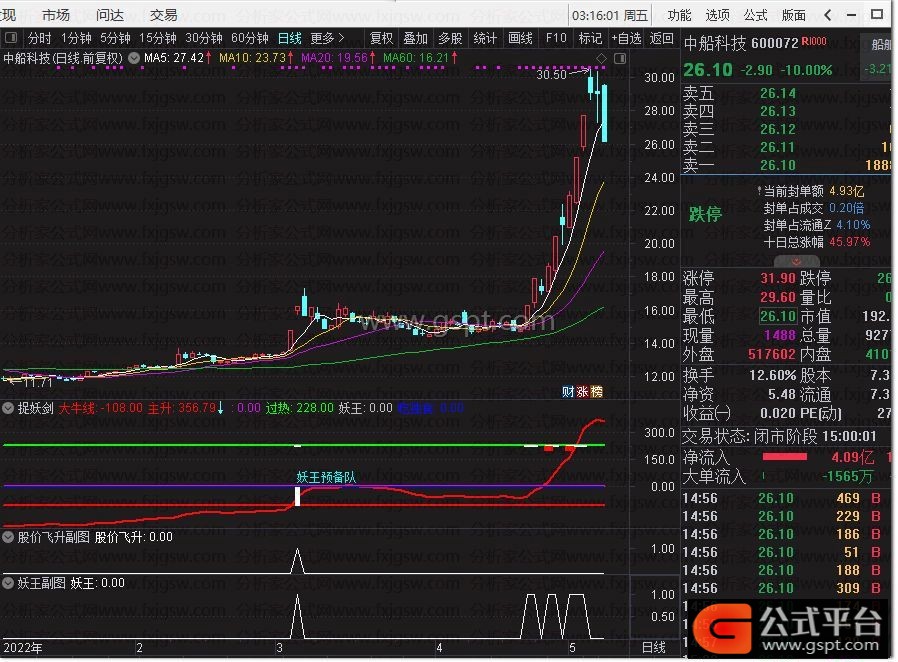898x662 pixels.
Task: Open the 功能 menu
Action: click(x=679, y=15)
